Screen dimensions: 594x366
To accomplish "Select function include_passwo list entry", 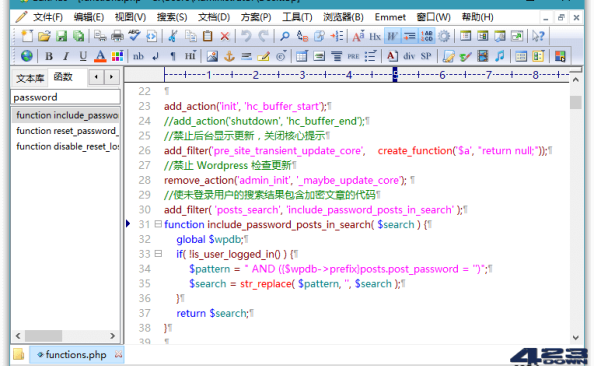I will 66,115.
